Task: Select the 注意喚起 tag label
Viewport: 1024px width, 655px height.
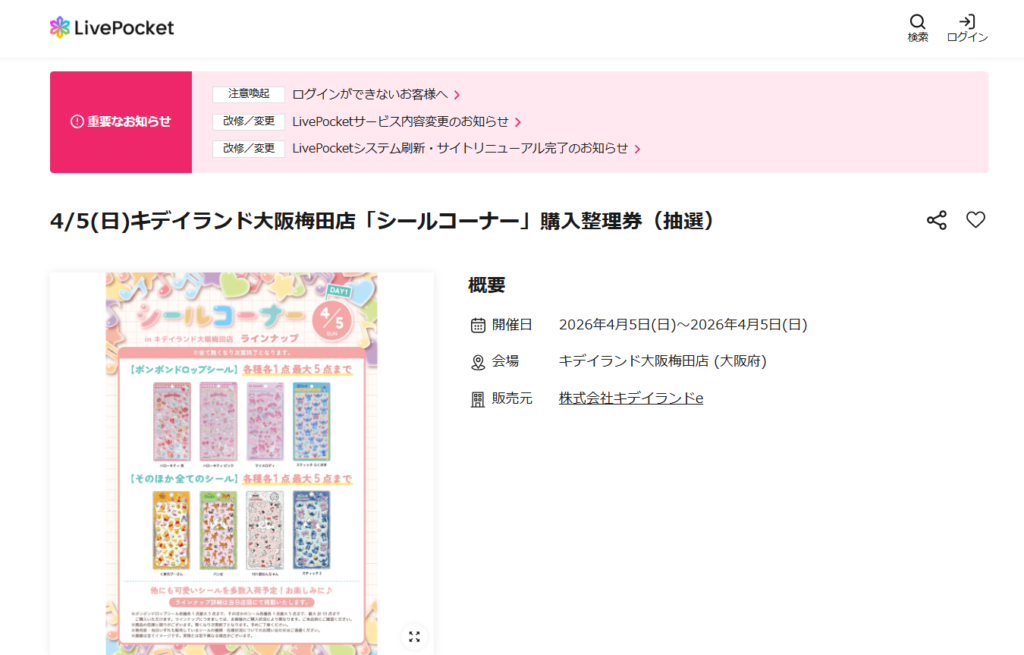Action: tap(248, 94)
